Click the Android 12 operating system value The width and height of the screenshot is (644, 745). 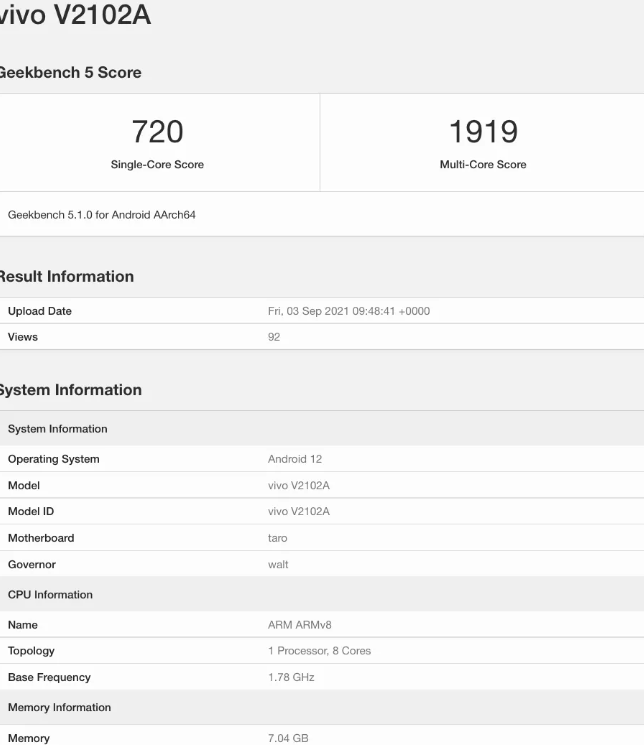click(295, 459)
